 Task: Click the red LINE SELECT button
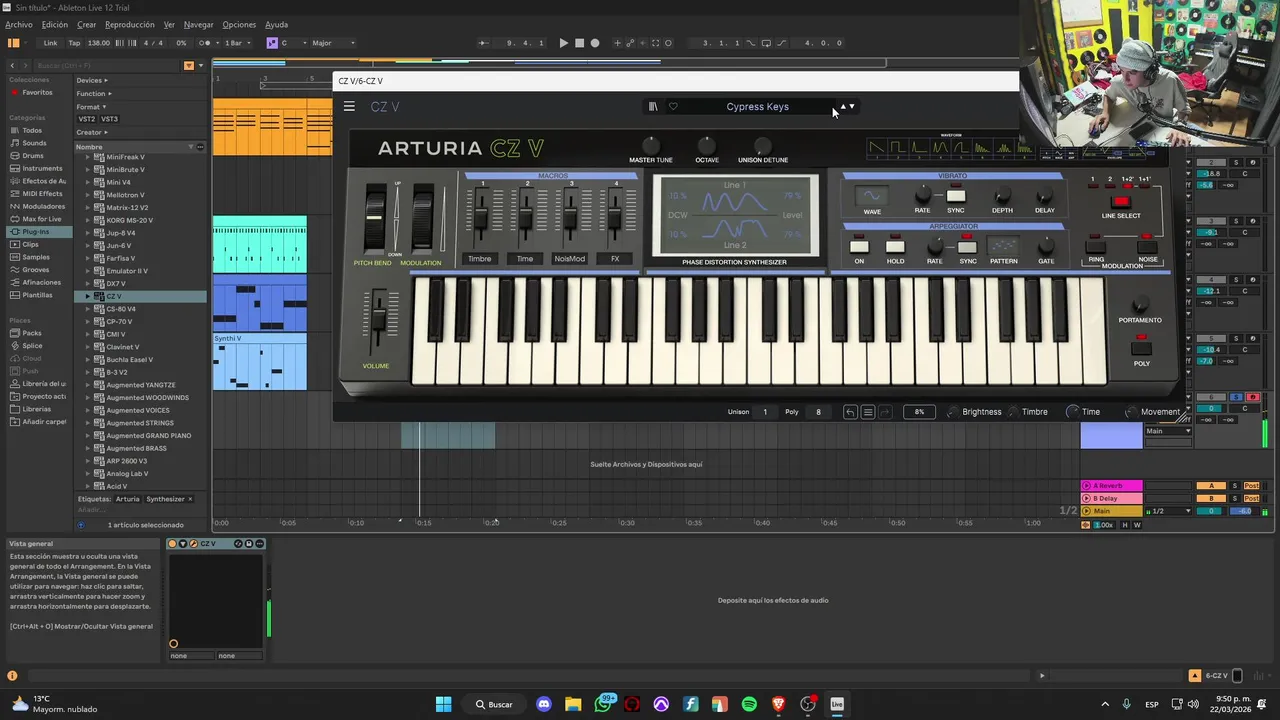(1121, 201)
